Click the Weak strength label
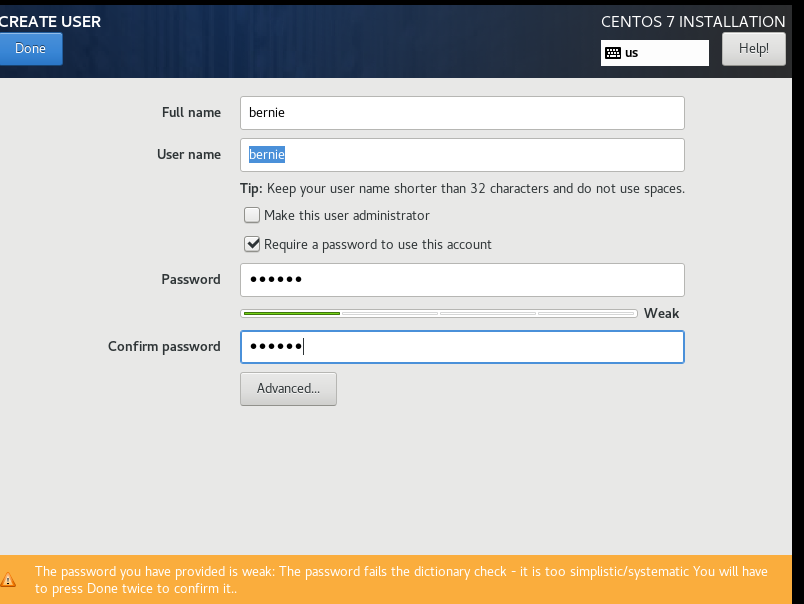Image resolution: width=804 pixels, height=604 pixels. [661, 313]
